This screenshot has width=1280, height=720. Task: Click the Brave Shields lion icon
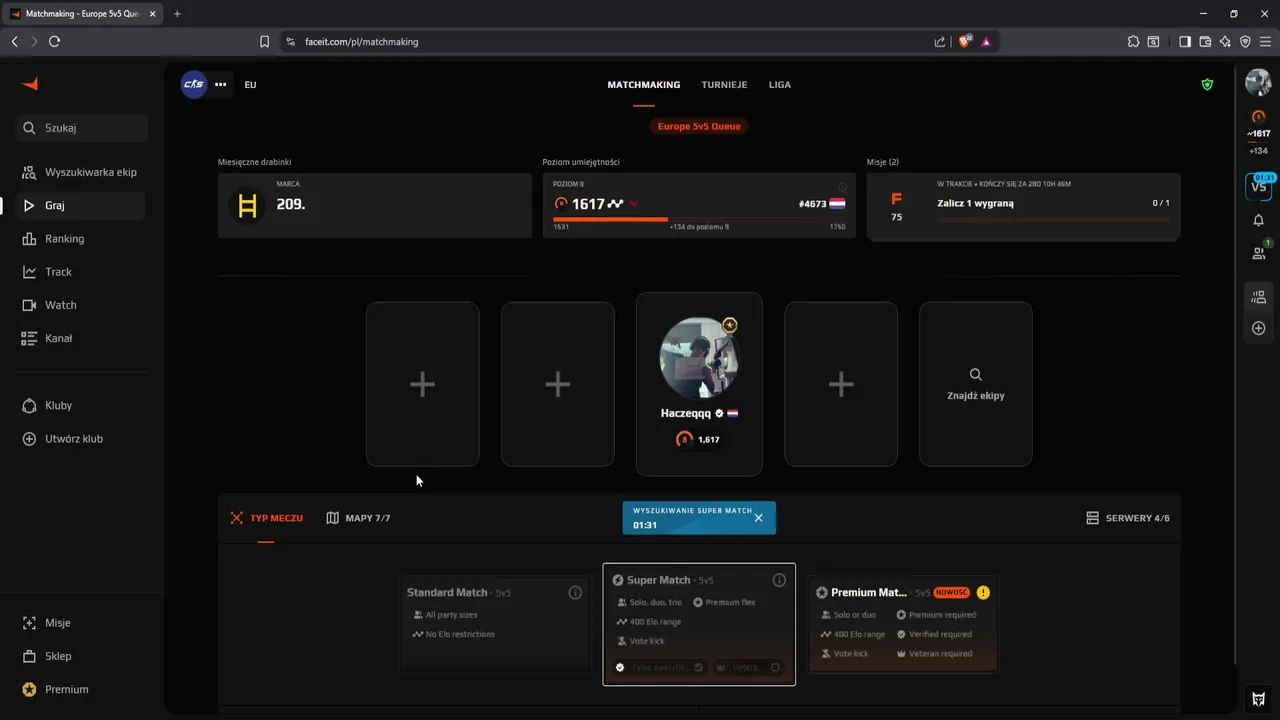click(964, 42)
